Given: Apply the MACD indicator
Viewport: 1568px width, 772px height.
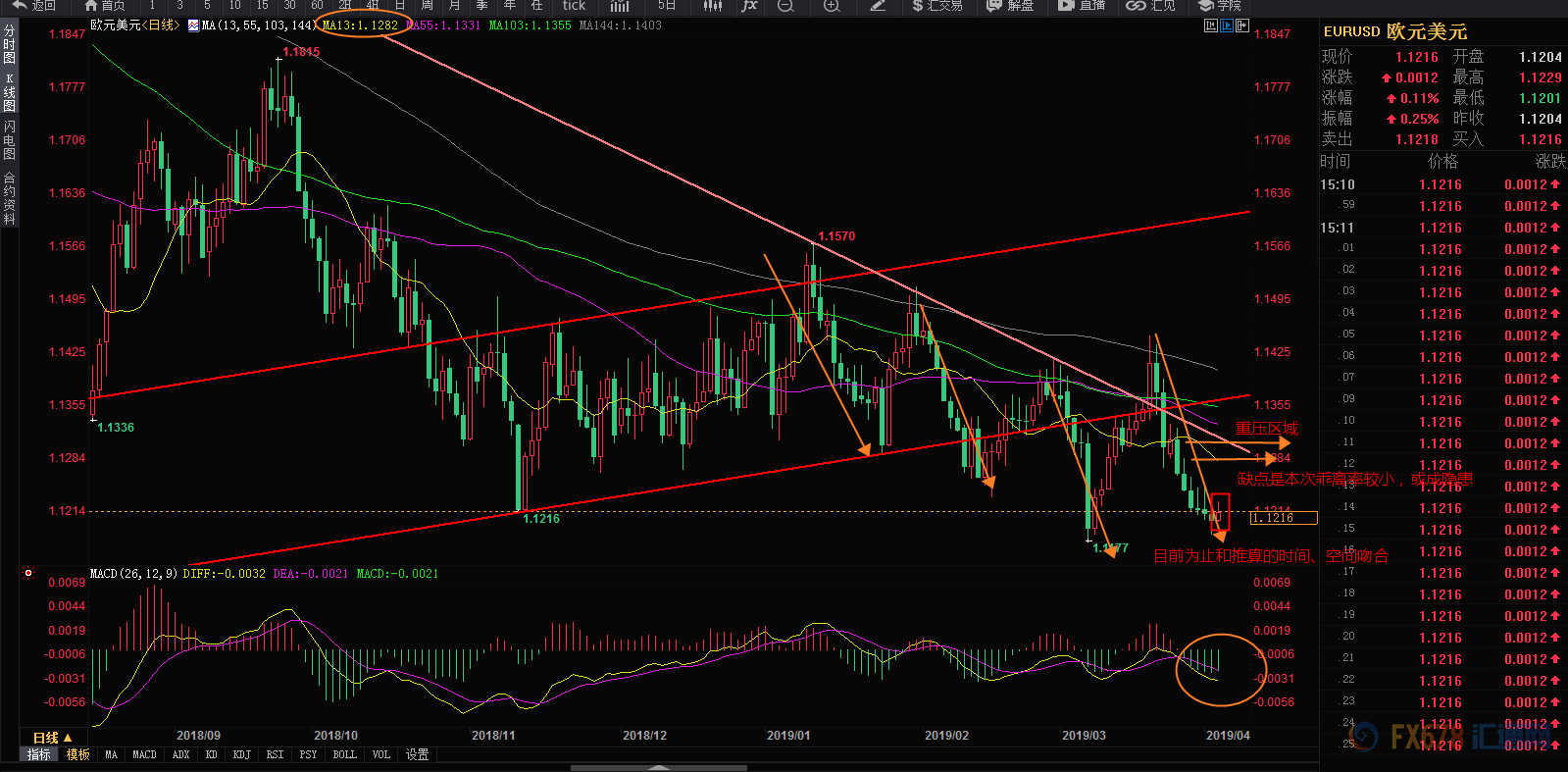Looking at the screenshot, I should tap(144, 754).
